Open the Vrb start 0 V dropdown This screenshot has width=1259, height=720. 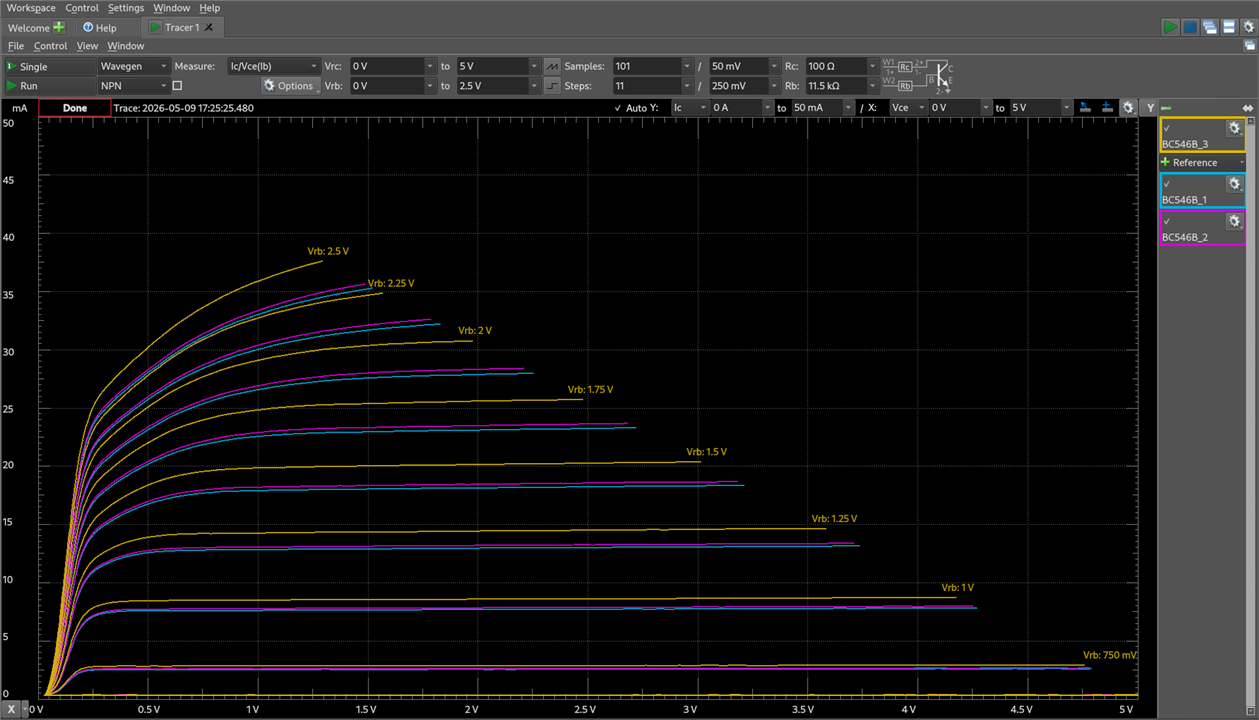[394, 86]
